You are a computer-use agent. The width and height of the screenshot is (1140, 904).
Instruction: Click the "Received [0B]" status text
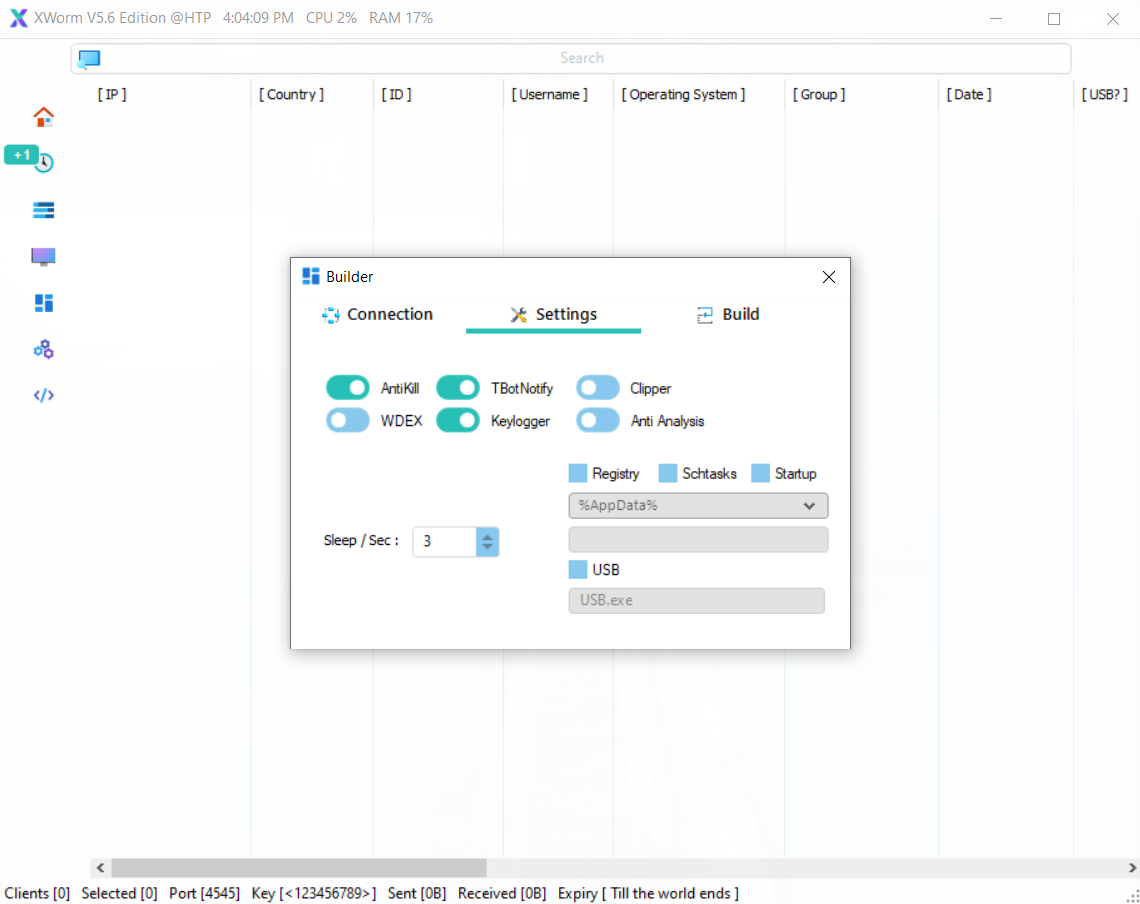click(x=502, y=894)
